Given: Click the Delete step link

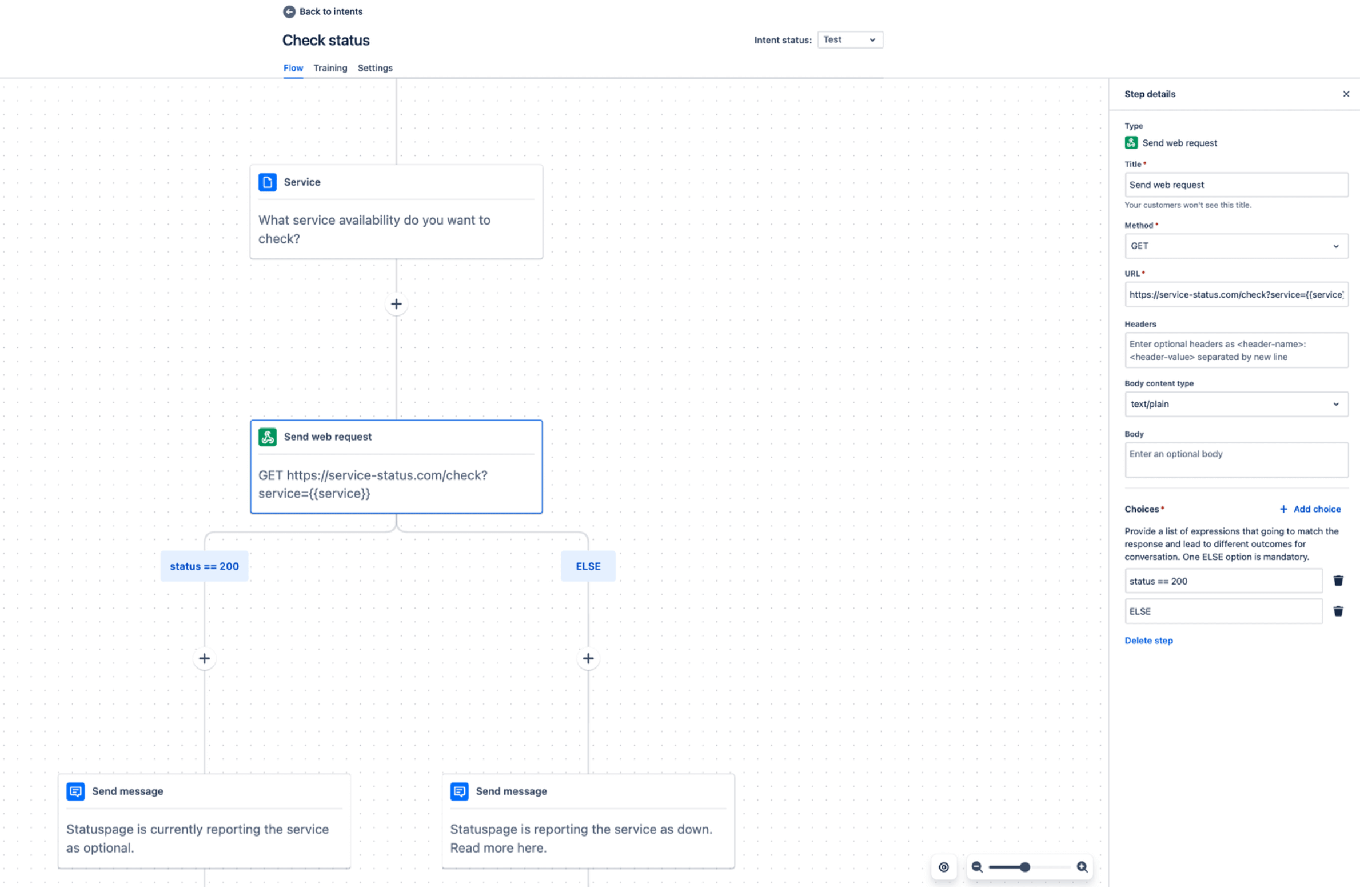Looking at the screenshot, I should (1149, 640).
